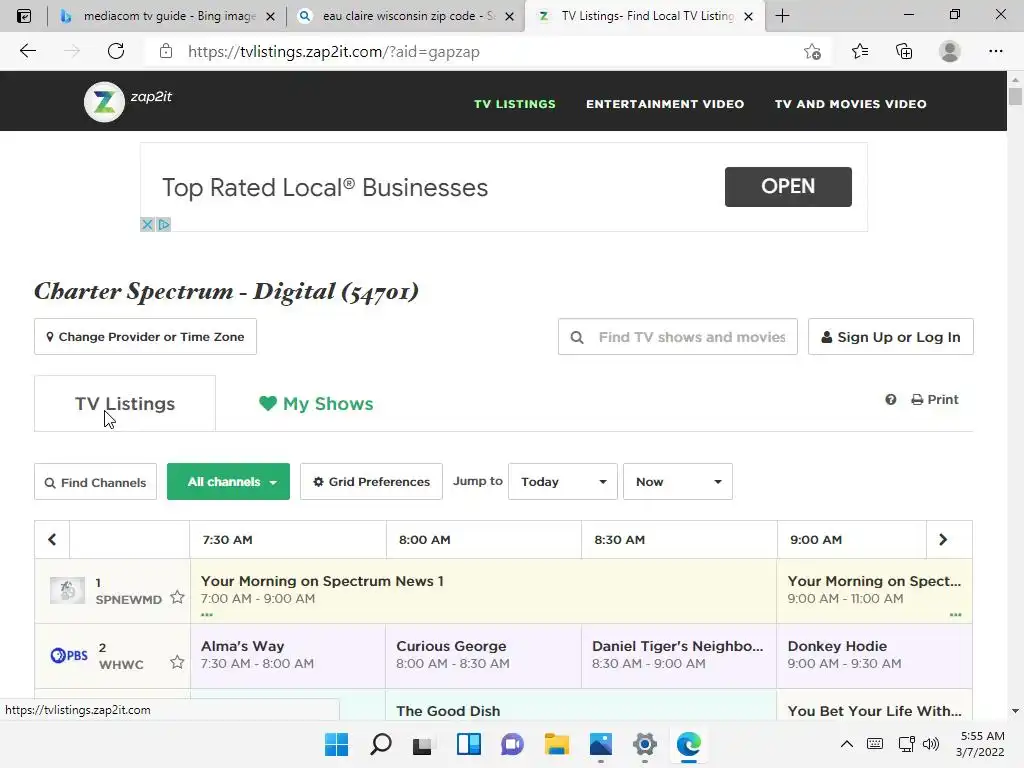Open browser Settings and more menu
1024x768 pixels.
pyautogui.click(x=995, y=51)
